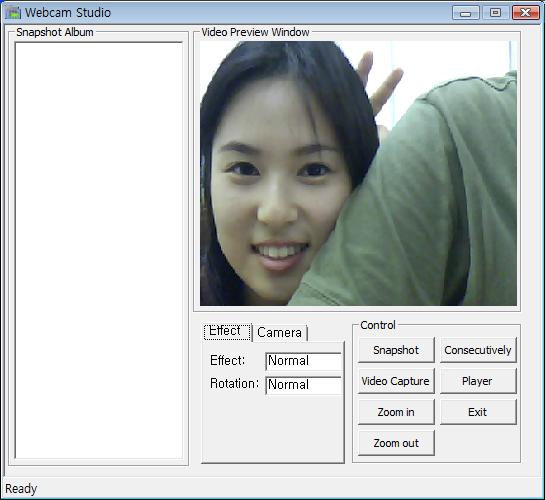Take a picture with the Snapshot button
The width and height of the screenshot is (545, 500).
[x=396, y=350]
